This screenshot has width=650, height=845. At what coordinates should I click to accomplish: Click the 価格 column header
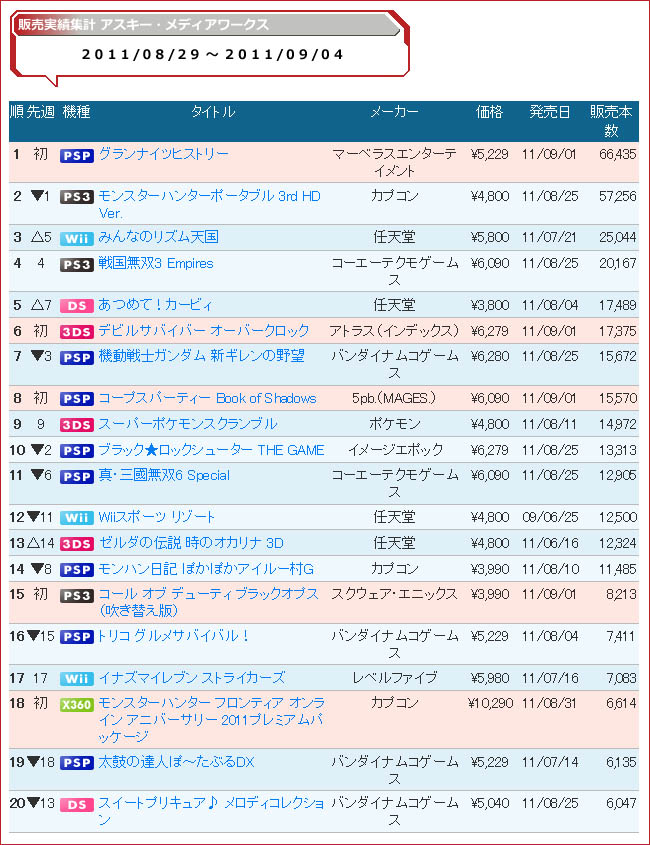point(489,112)
